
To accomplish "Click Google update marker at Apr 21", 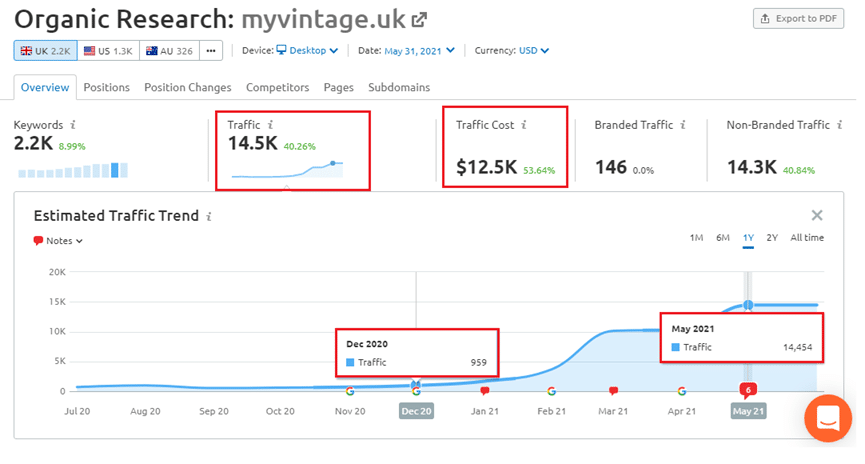I will [682, 391].
